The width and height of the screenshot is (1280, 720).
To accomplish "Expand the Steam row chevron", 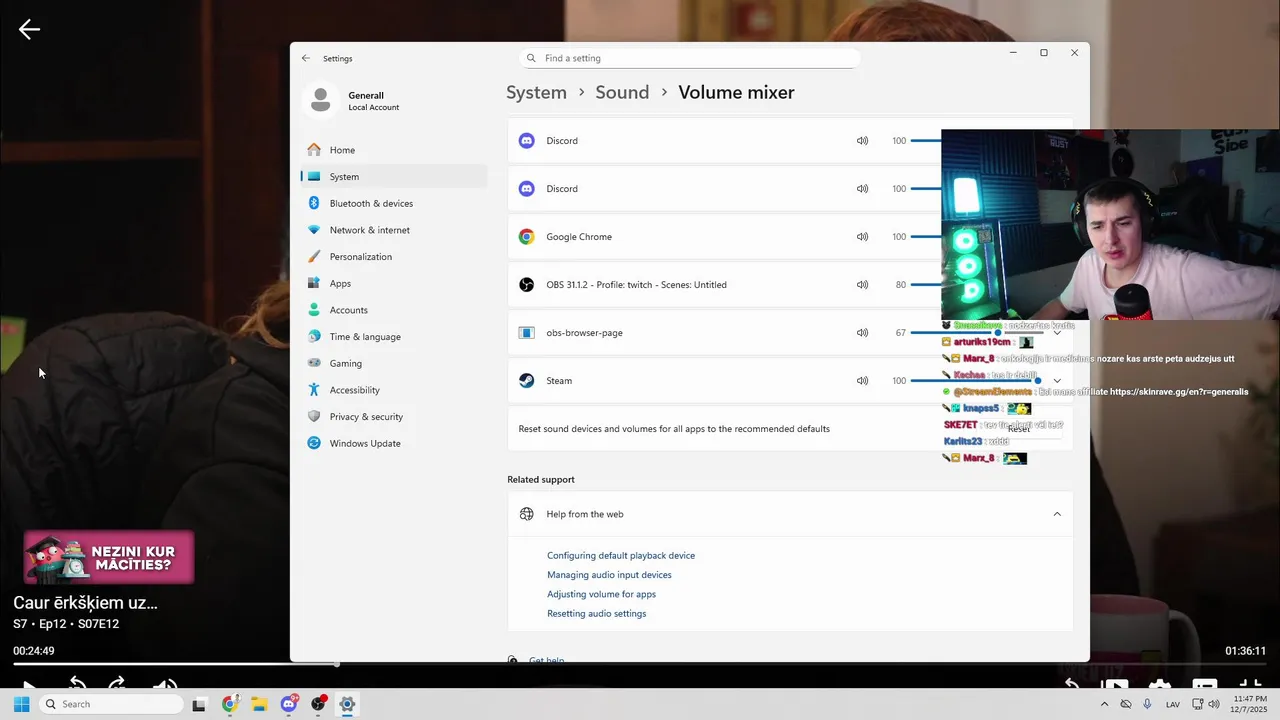I will point(1057,381).
